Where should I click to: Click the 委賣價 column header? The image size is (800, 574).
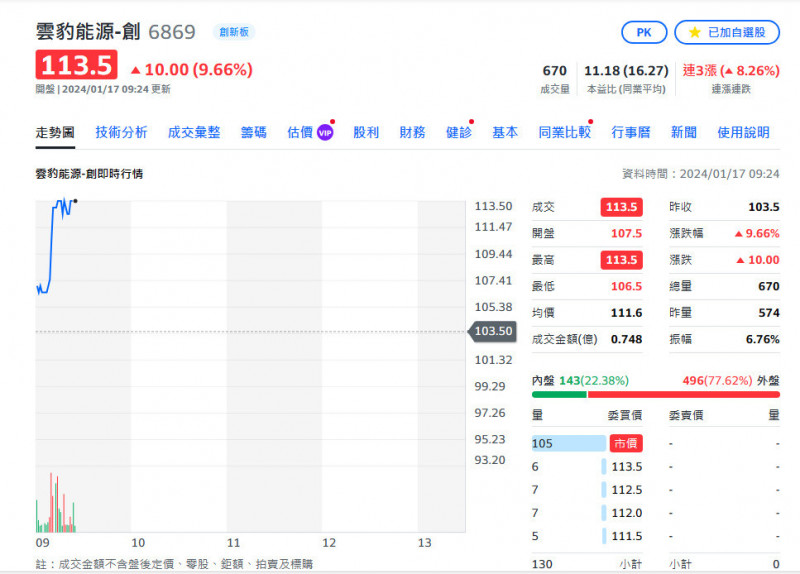pos(686,415)
